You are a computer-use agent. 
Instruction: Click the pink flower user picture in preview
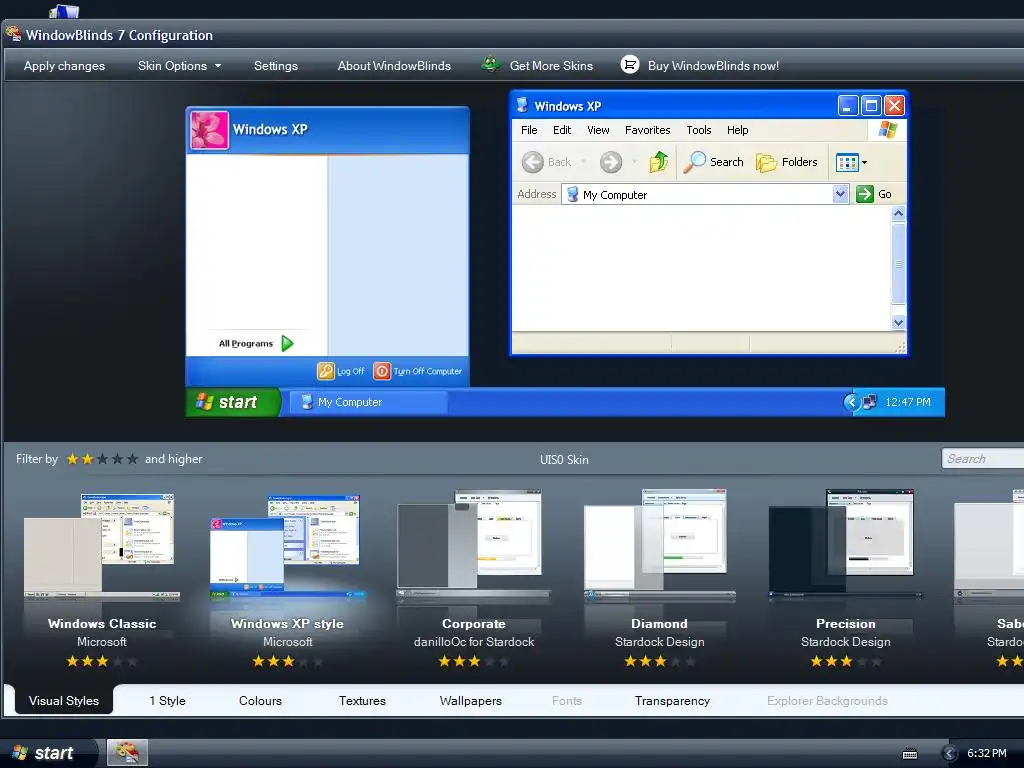[x=210, y=130]
